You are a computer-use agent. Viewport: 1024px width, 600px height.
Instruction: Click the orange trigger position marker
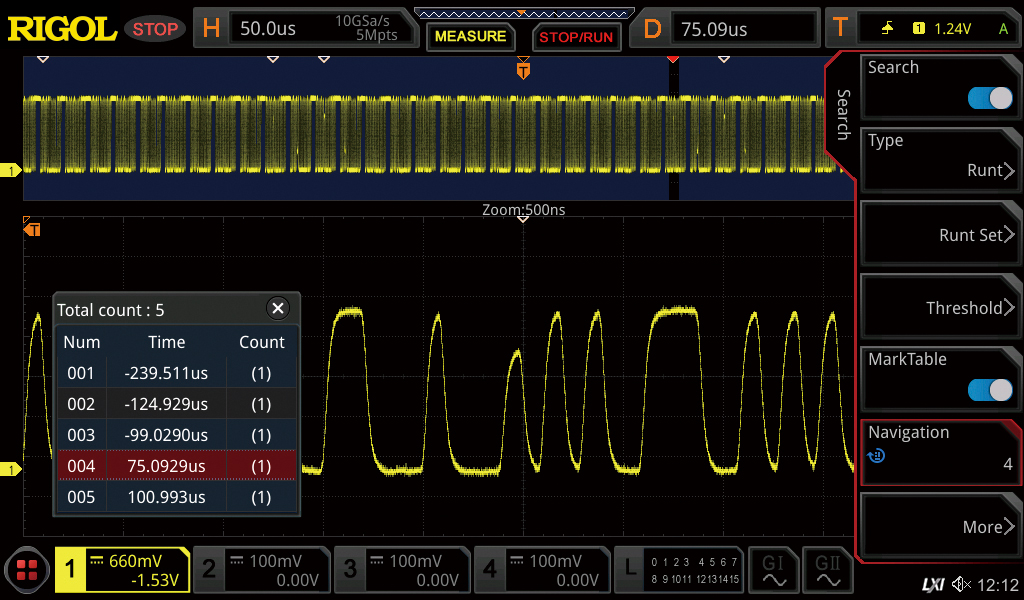point(523,70)
